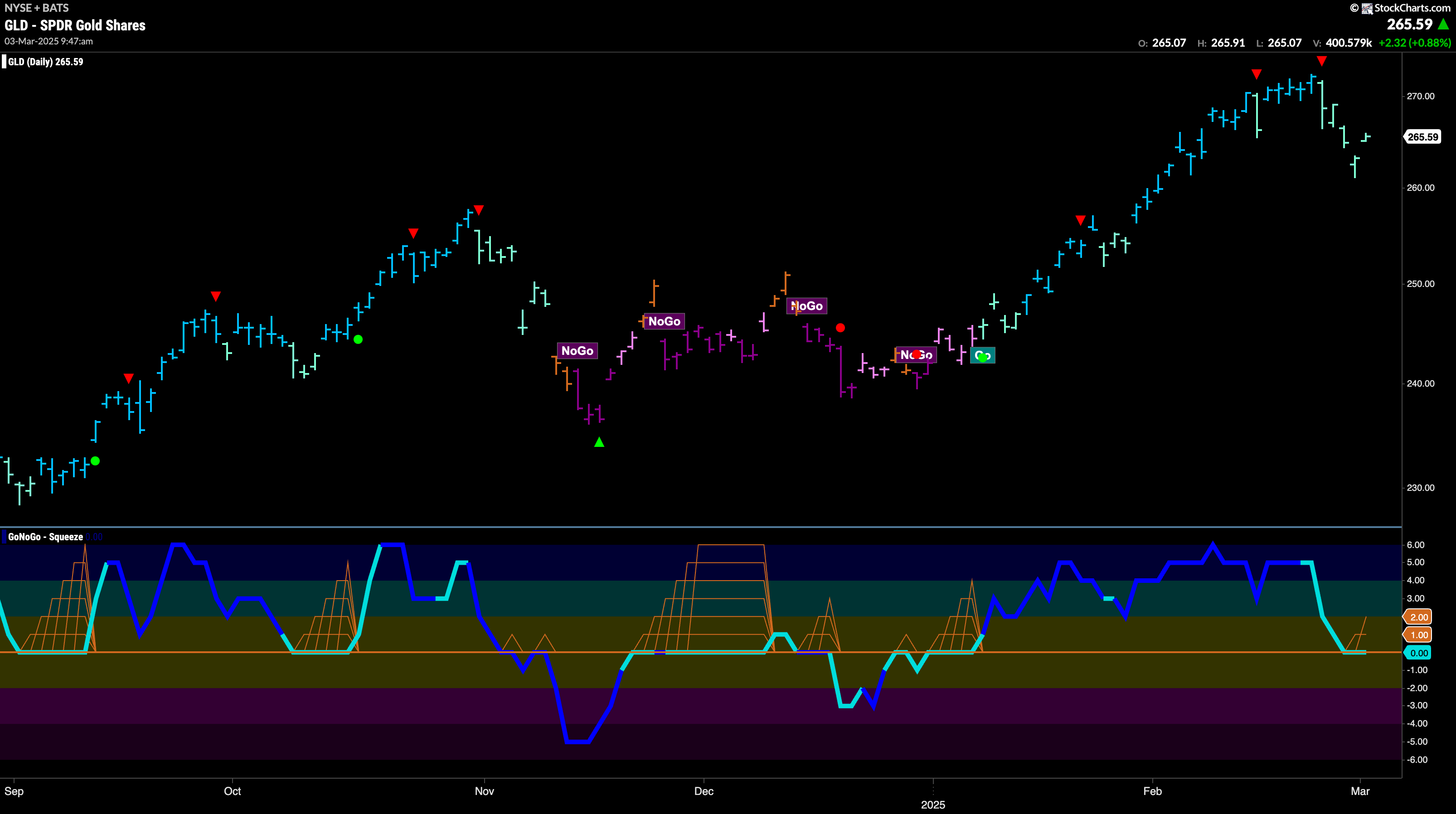Click the 250.00 price axis label
This screenshot has height=814, width=1456.
pos(1420,284)
